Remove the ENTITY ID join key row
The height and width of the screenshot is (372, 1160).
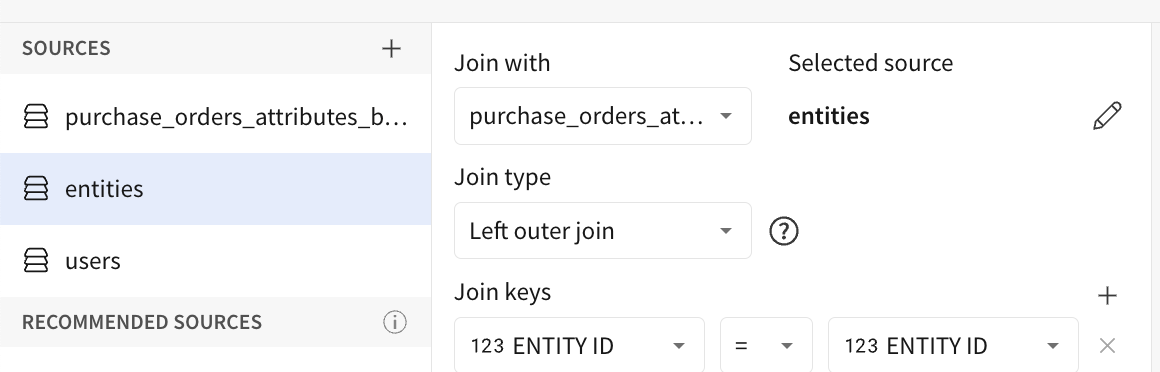coord(1107,345)
